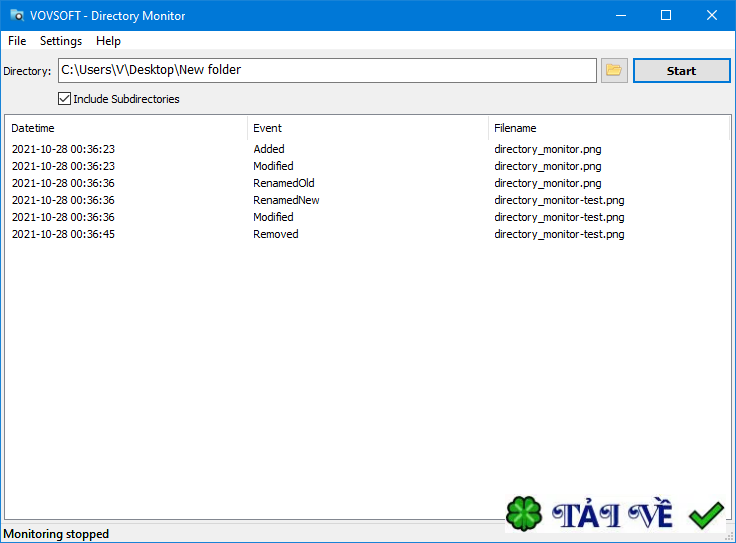Click filename directory_monitor.png in RenamedOld row

(548, 183)
